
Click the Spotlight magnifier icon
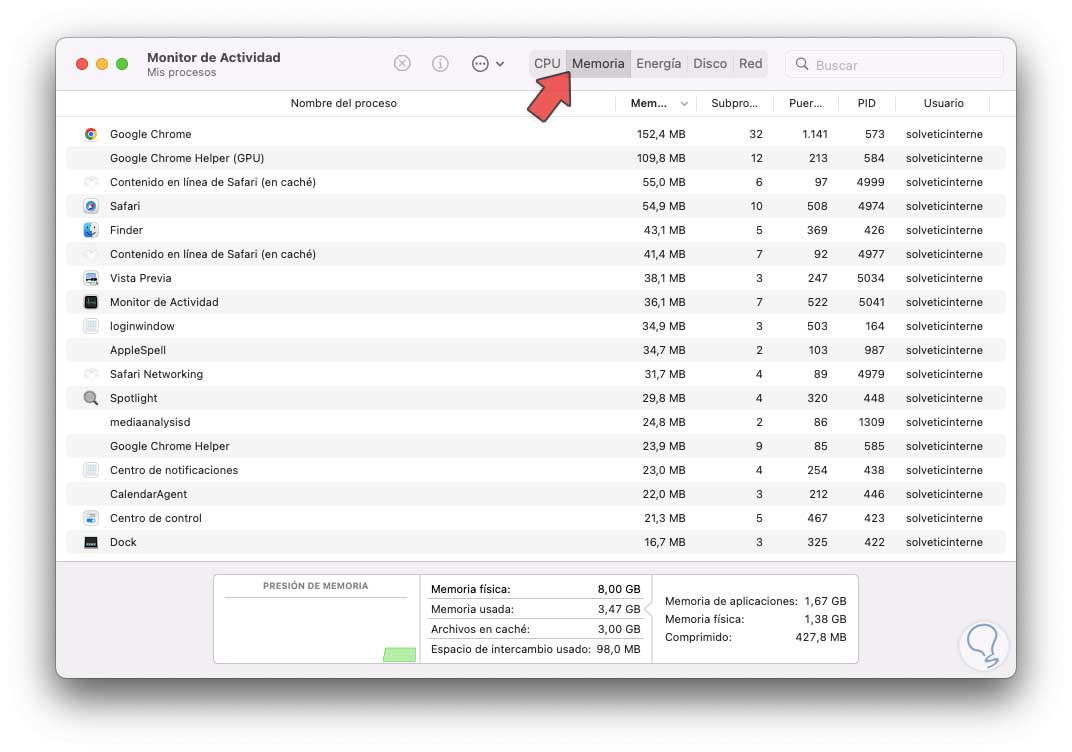click(90, 398)
